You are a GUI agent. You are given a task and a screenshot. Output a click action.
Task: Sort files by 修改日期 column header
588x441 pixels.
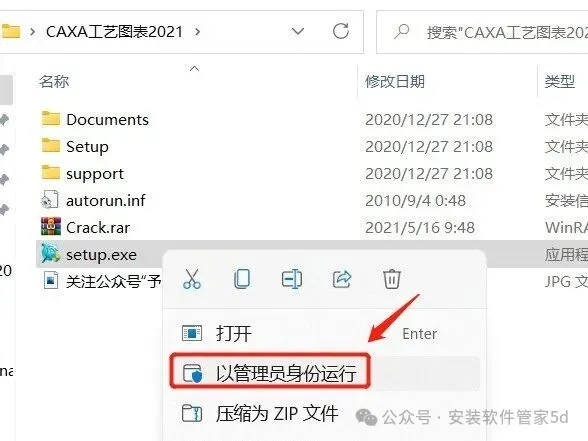(x=395, y=81)
